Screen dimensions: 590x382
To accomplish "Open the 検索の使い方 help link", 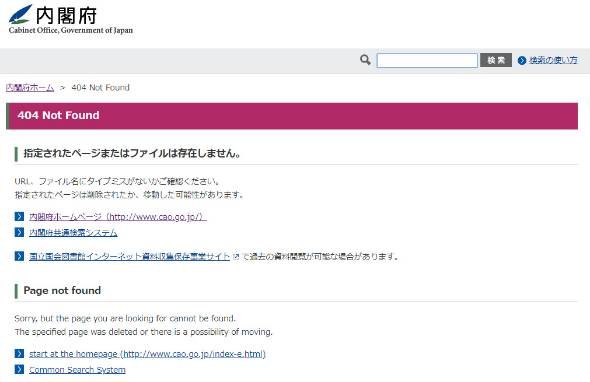I will [x=553, y=60].
